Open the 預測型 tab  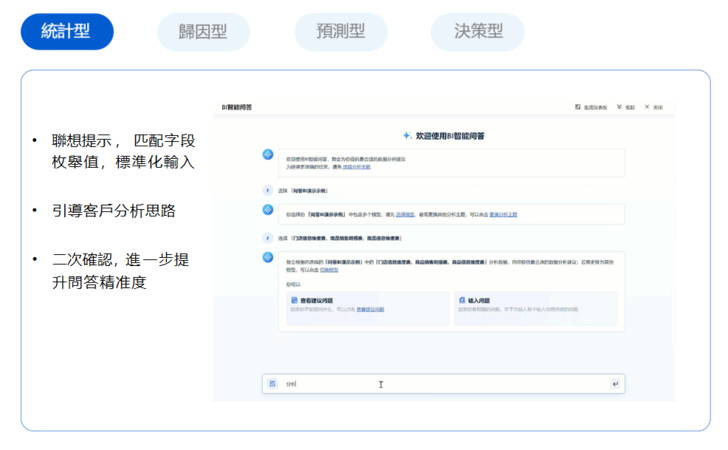point(341,32)
